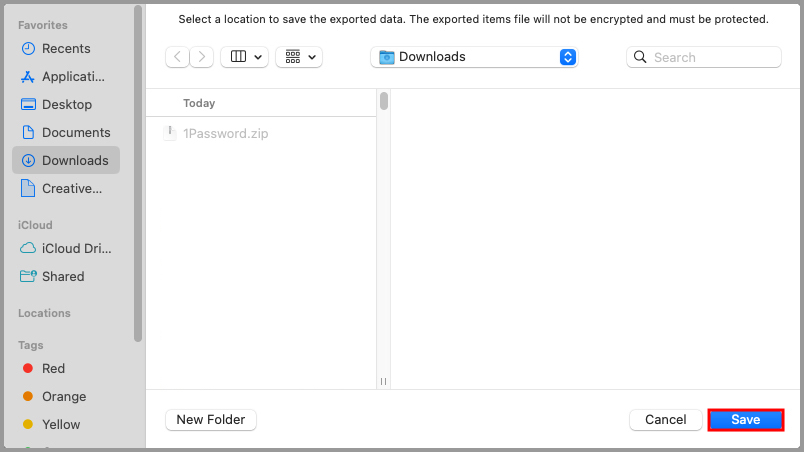Open iCloud Drive from the sidebar
The height and width of the screenshot is (452, 804).
click(76, 248)
